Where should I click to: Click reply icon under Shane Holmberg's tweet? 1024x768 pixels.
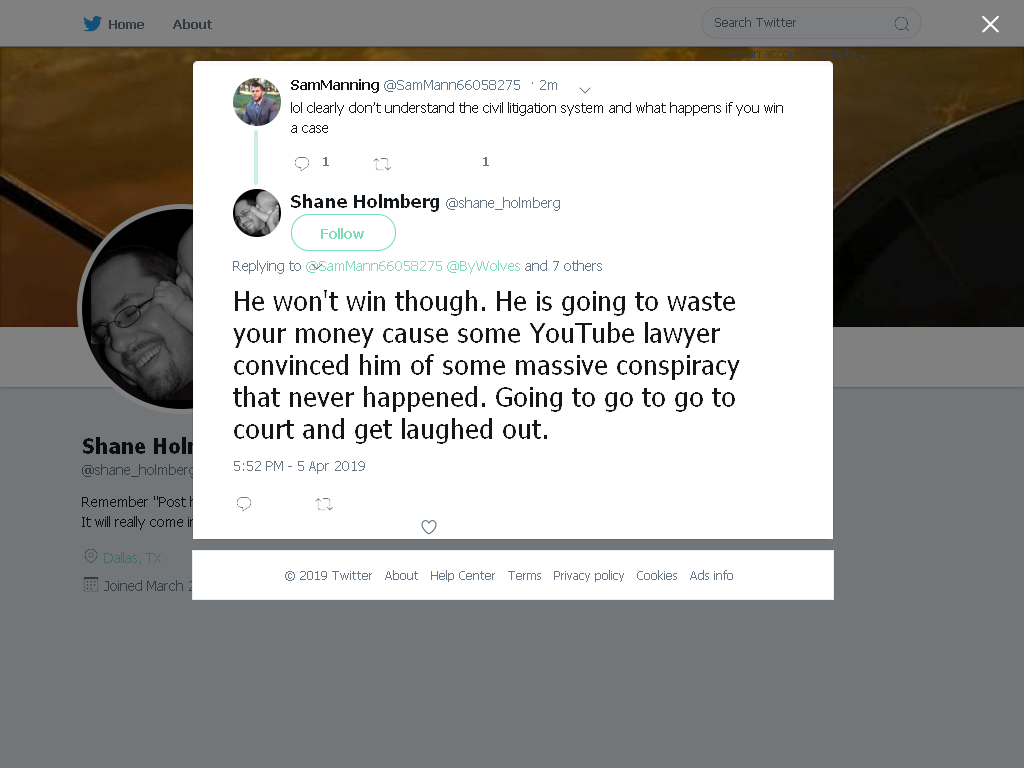tap(244, 504)
